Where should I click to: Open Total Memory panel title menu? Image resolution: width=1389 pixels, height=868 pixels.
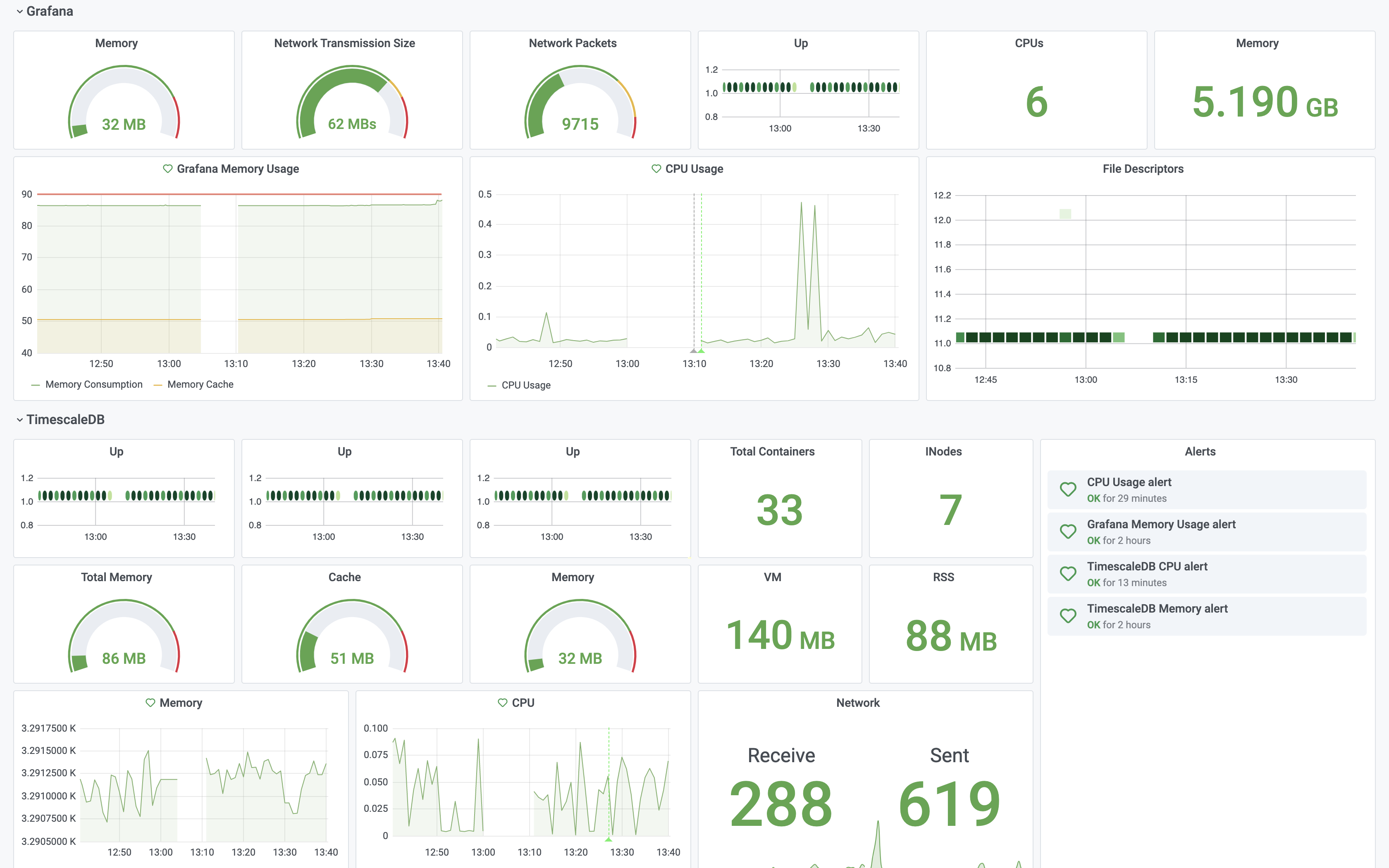point(116,577)
